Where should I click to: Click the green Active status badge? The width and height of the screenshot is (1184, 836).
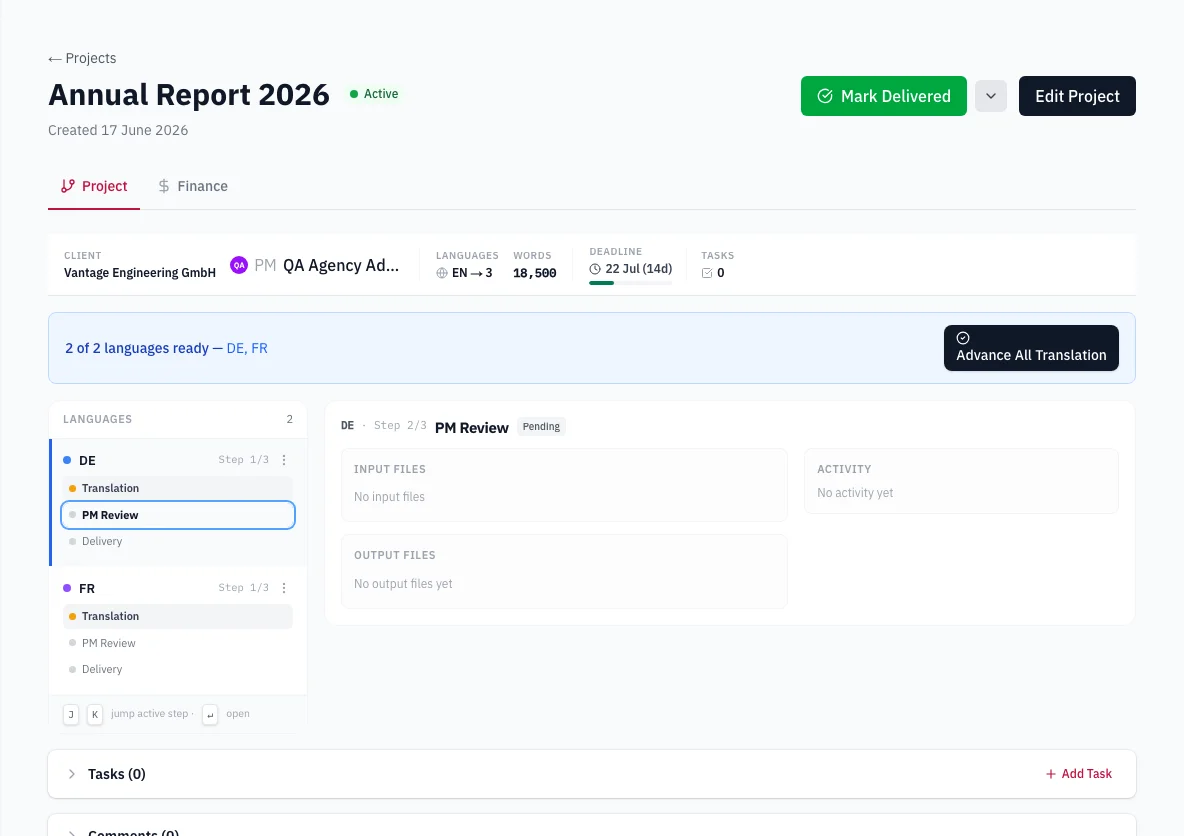click(374, 94)
